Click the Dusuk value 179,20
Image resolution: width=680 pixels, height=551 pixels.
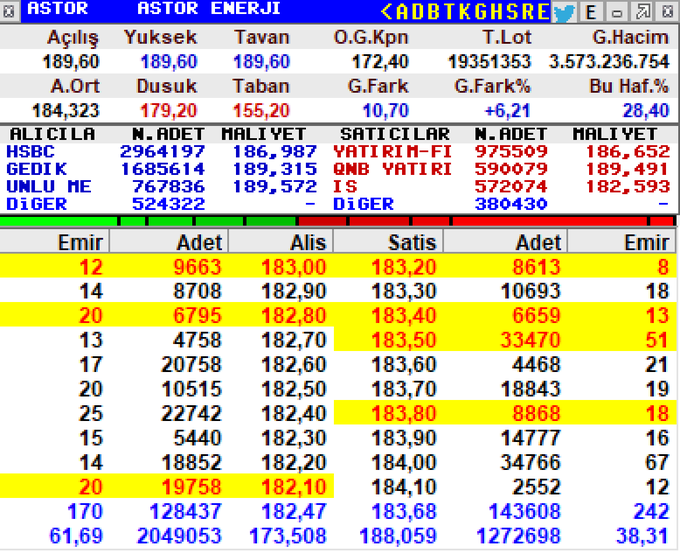coord(169,111)
